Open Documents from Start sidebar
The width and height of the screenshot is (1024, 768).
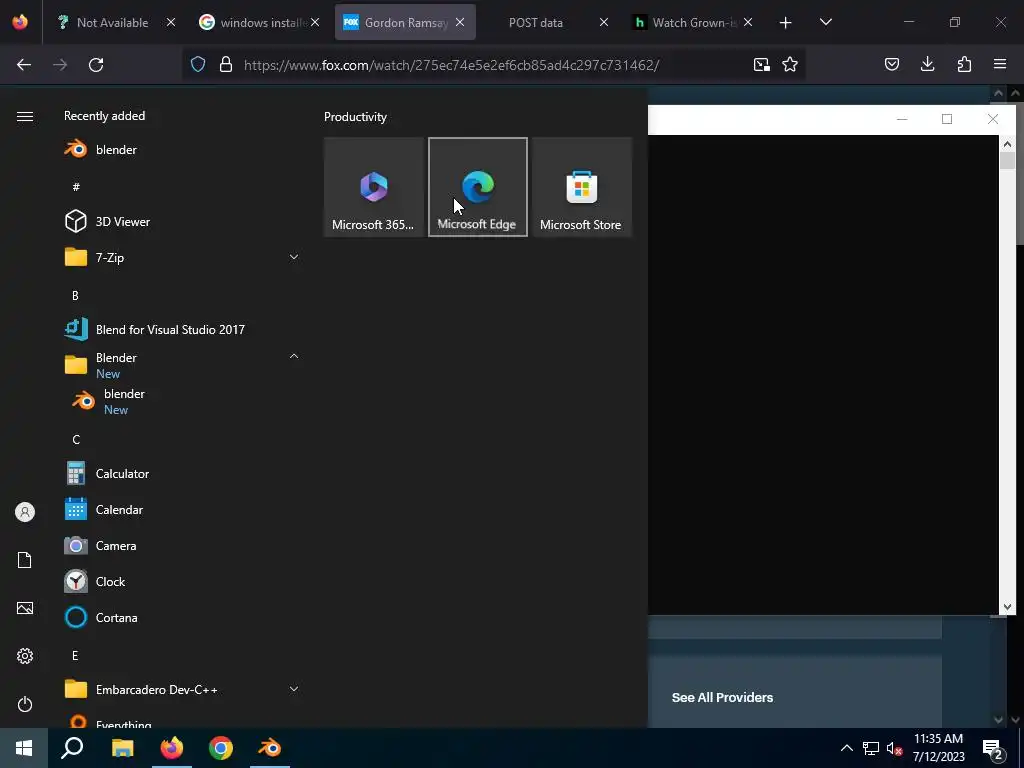click(25, 560)
